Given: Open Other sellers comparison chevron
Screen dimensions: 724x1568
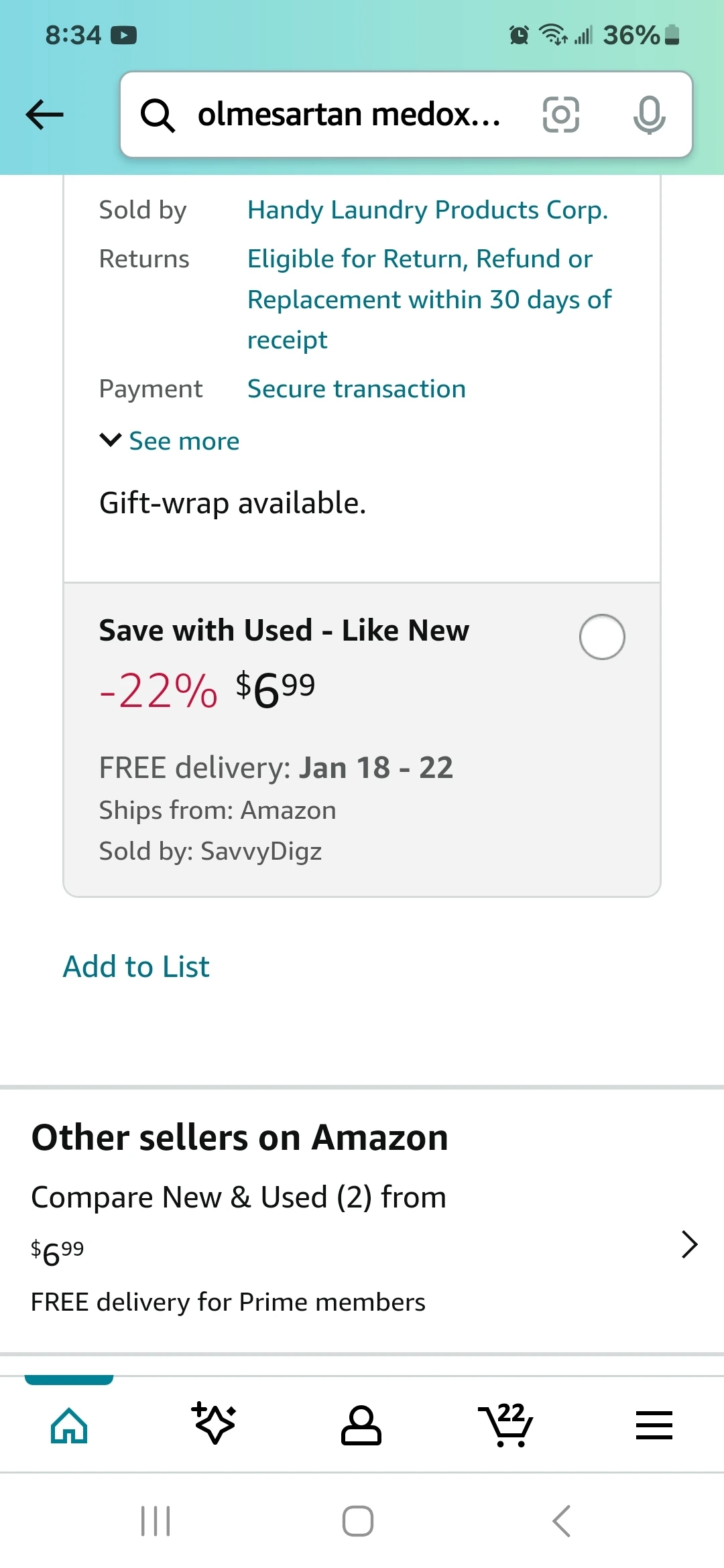Looking at the screenshot, I should pos(689,1244).
